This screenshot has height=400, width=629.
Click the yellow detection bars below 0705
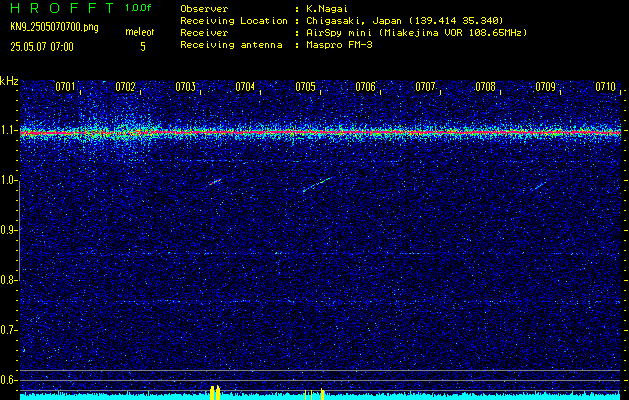[x=314, y=394]
